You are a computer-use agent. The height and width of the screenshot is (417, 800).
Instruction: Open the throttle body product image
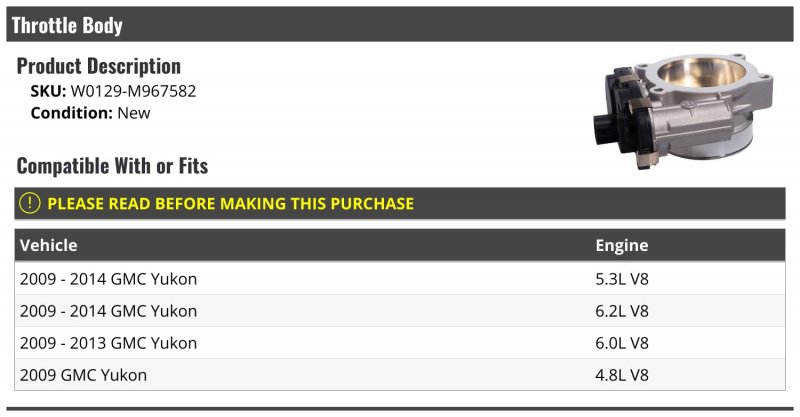pyautogui.click(x=683, y=111)
